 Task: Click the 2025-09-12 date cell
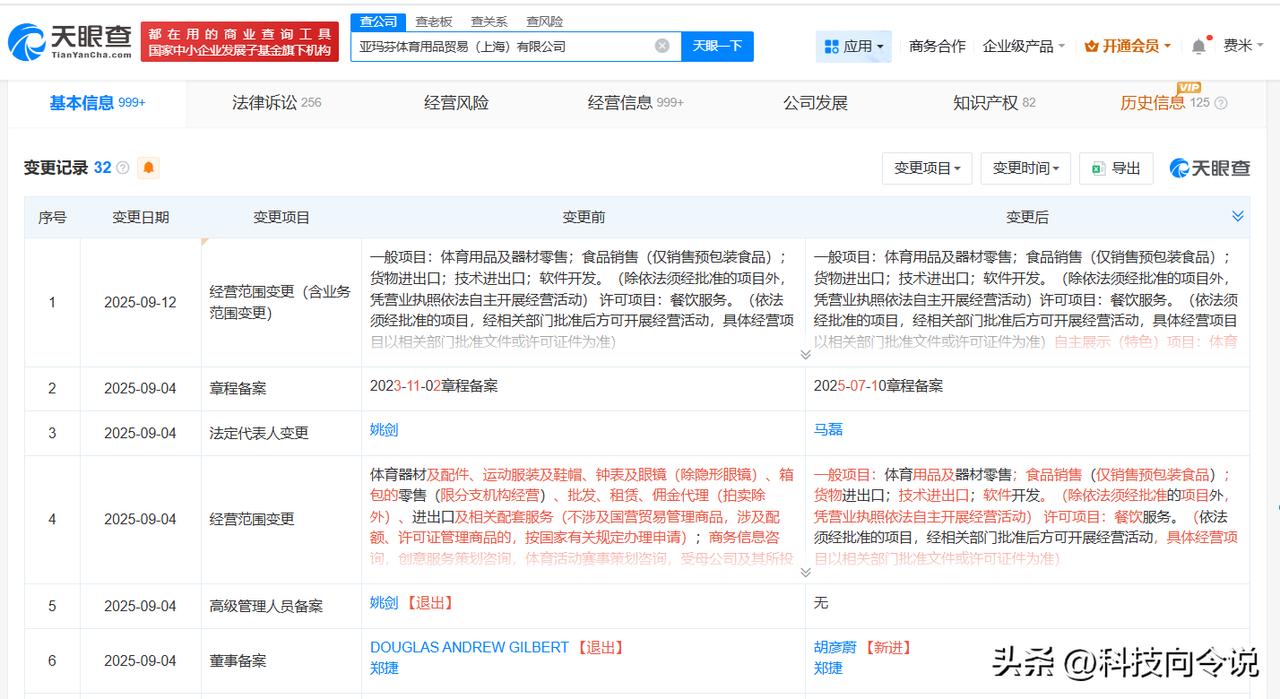tap(140, 302)
